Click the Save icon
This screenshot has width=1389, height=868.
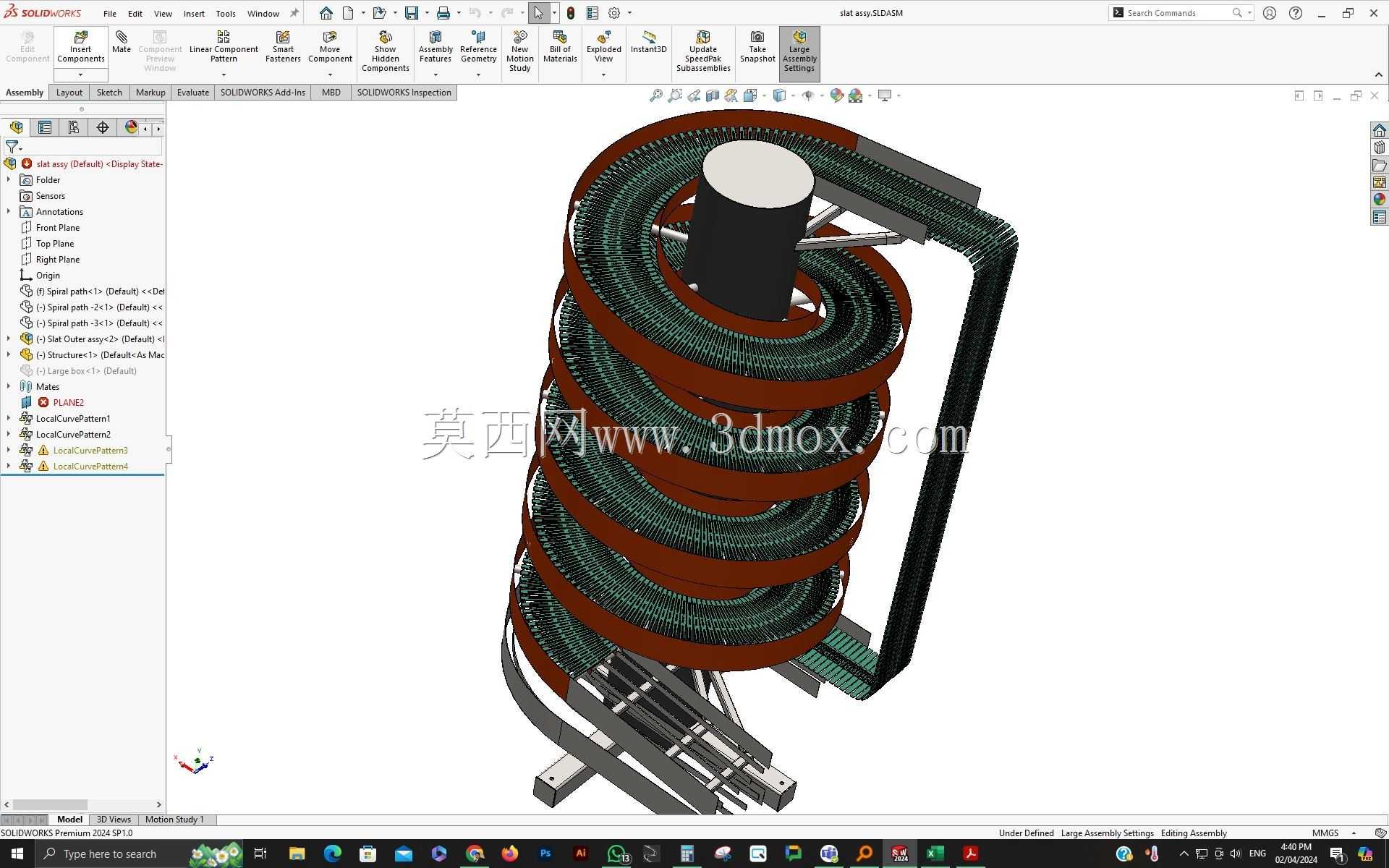[412, 13]
